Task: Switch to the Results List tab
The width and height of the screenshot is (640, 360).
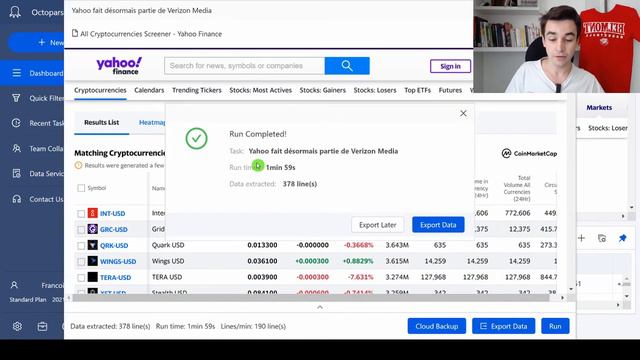Action: coord(102,122)
